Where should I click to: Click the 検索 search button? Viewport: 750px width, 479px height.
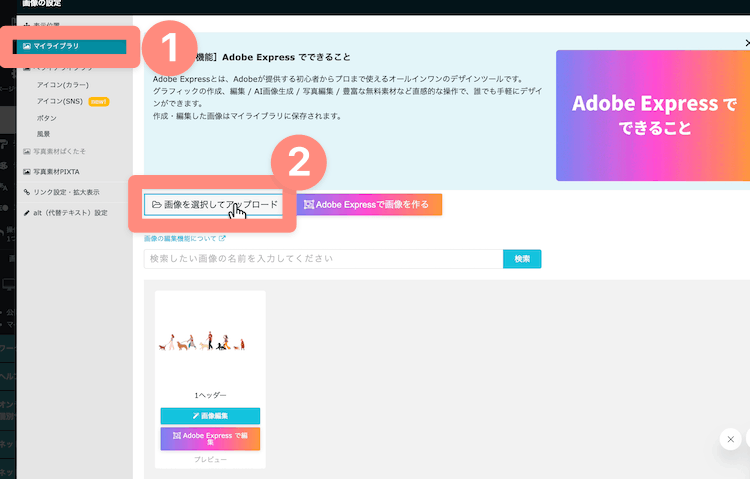tap(522, 259)
